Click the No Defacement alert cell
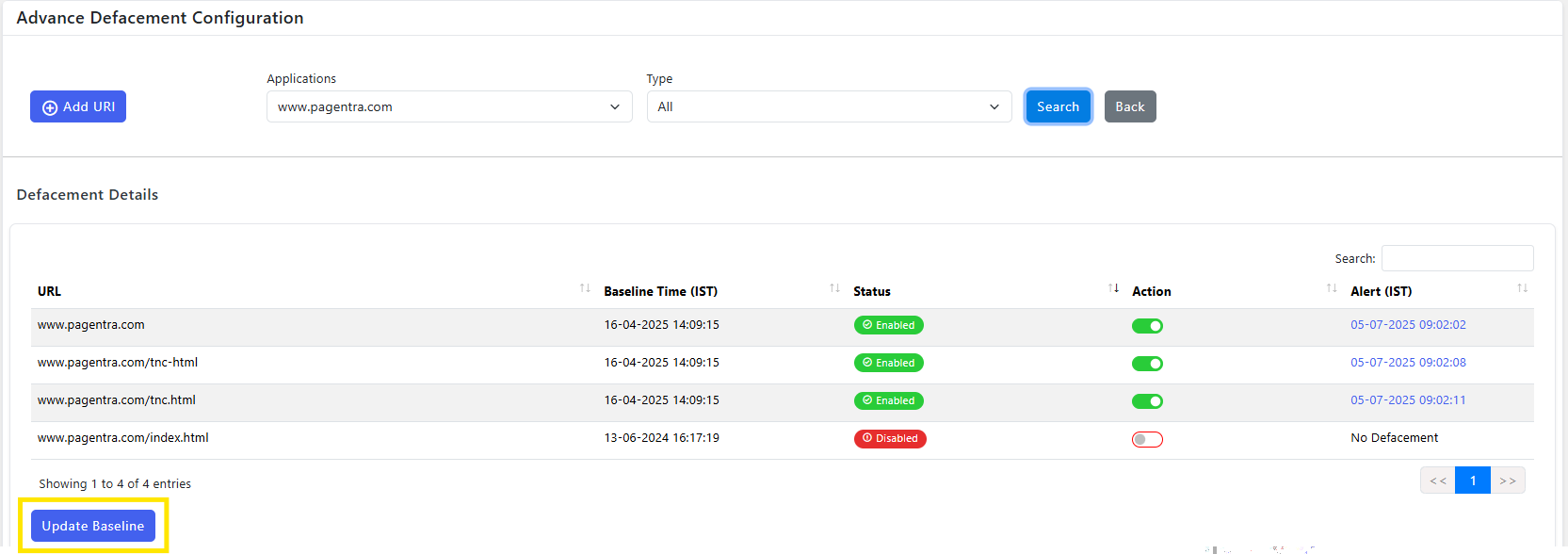 1395,438
